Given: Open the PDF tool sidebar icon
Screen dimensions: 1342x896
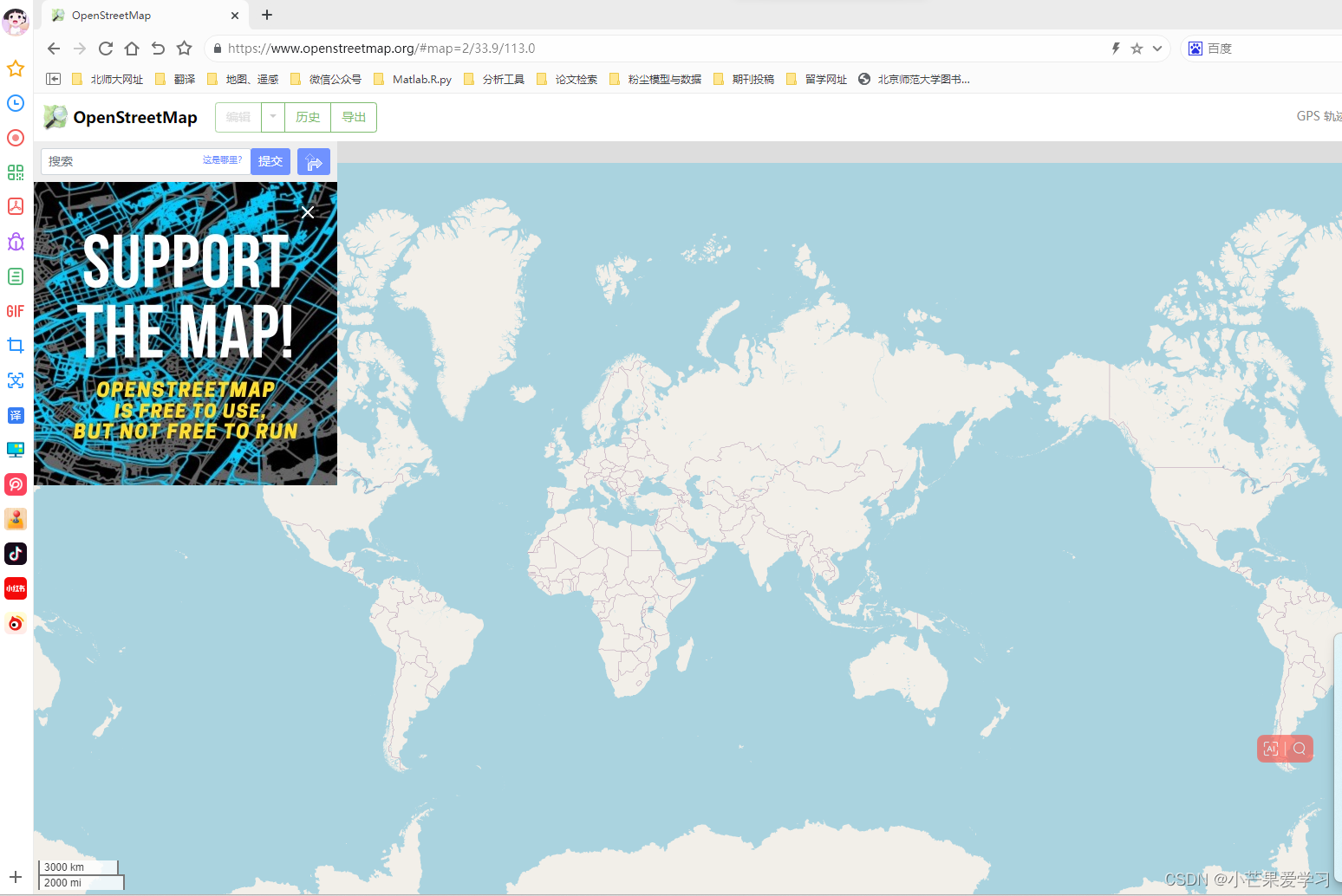Looking at the screenshot, I should pyautogui.click(x=16, y=206).
